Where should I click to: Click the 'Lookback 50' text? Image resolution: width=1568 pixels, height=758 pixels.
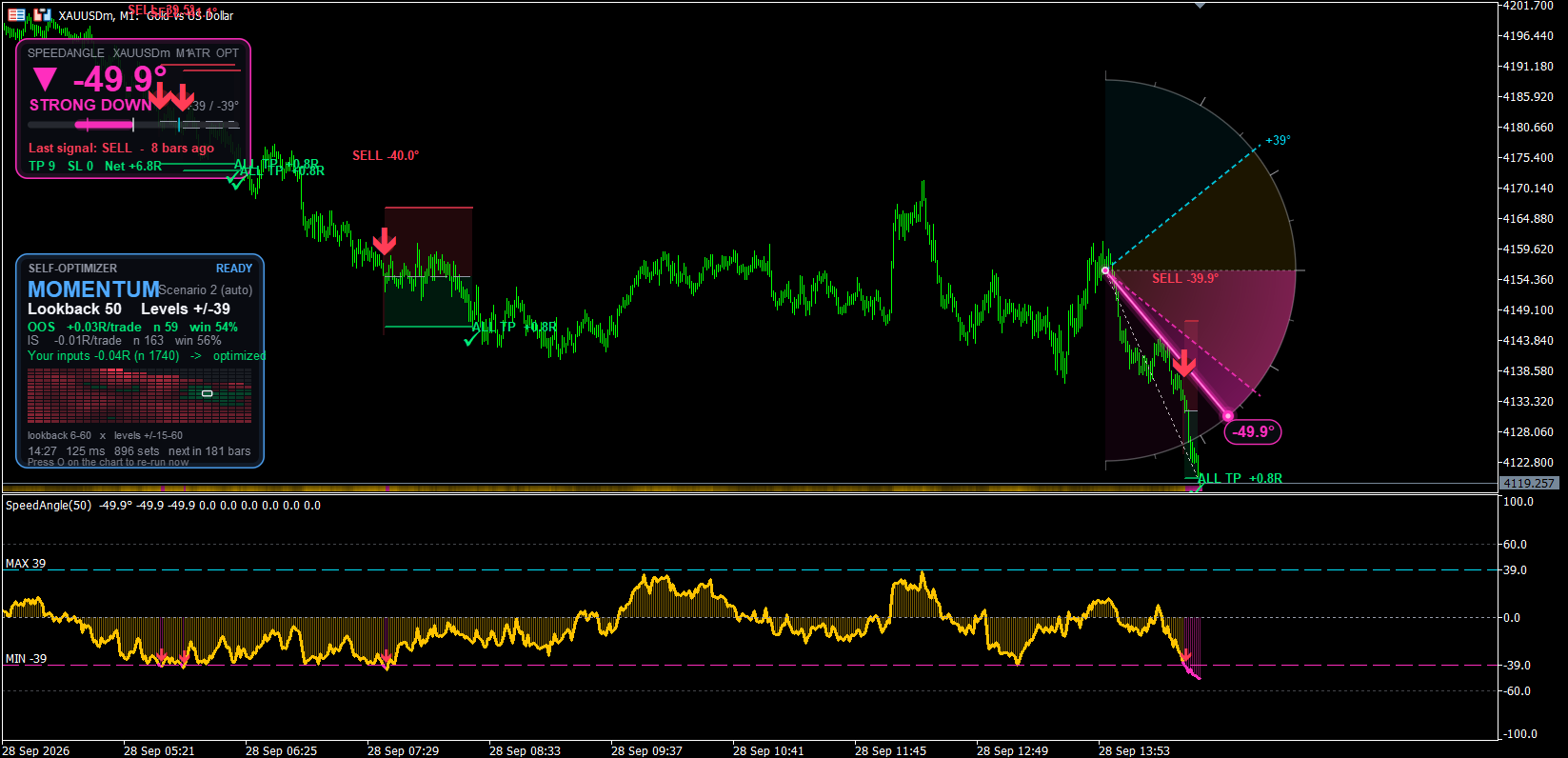[74, 309]
